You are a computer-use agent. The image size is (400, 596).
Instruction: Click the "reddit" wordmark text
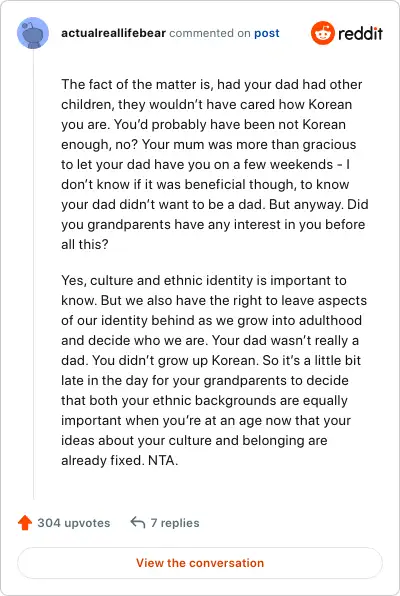pyautogui.click(x=360, y=33)
